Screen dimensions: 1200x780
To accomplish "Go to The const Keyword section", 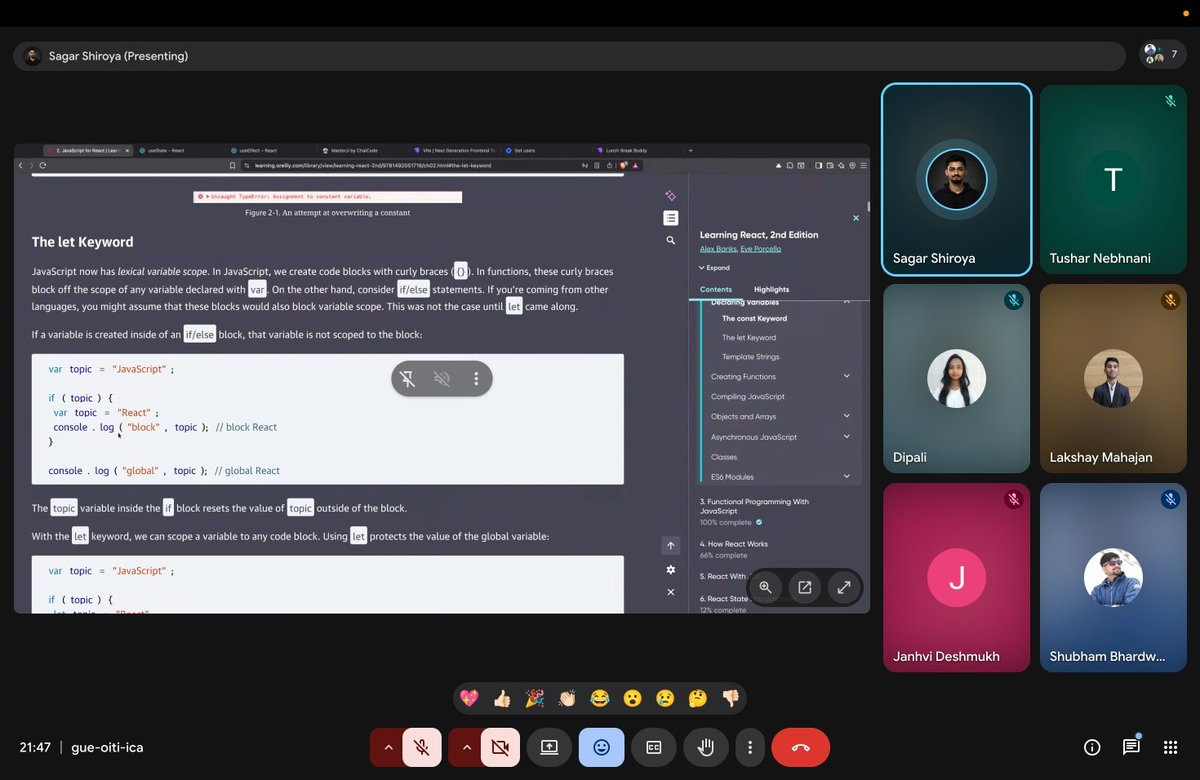I will (x=754, y=318).
